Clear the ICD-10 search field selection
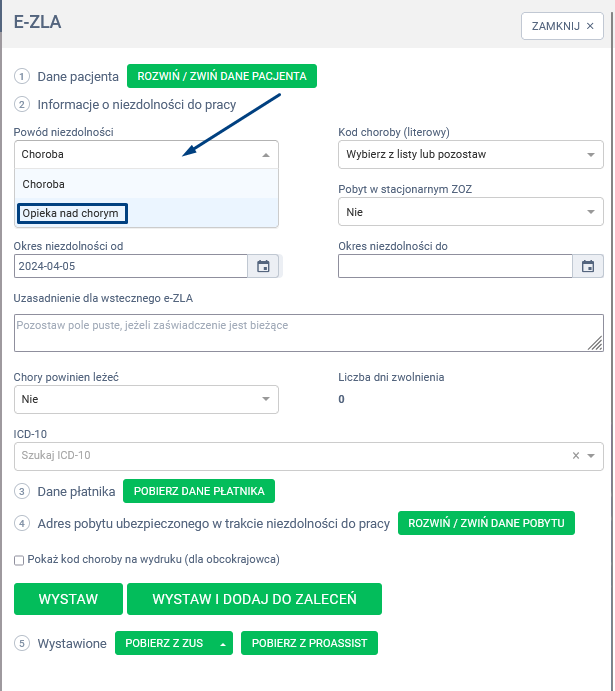Viewport: 615px width, 691px height. point(576,456)
